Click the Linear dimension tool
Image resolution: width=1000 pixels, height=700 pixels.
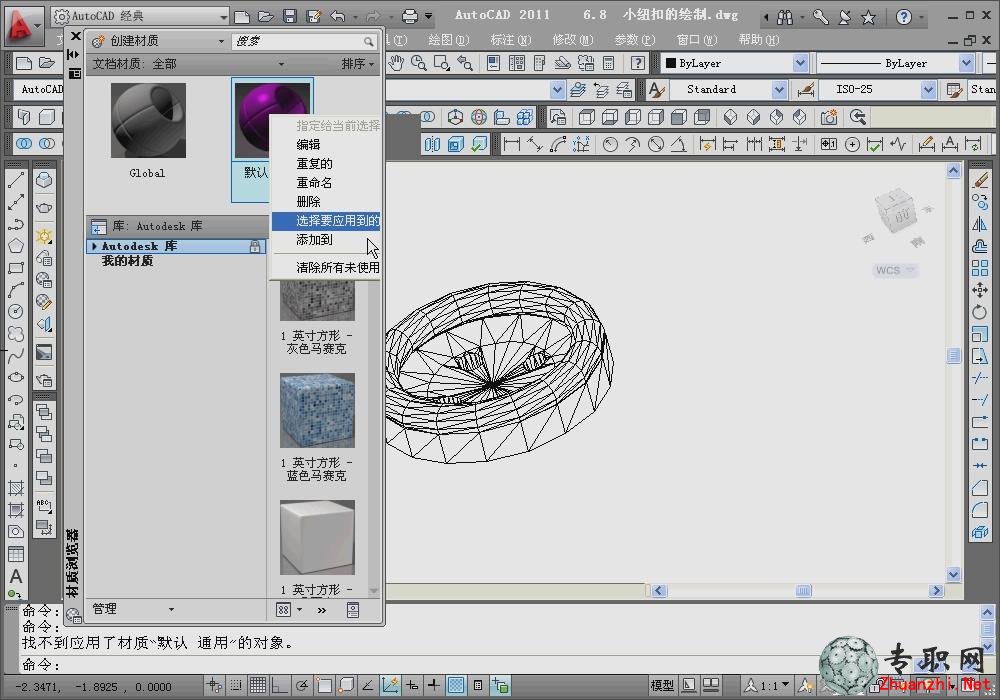coord(511,144)
